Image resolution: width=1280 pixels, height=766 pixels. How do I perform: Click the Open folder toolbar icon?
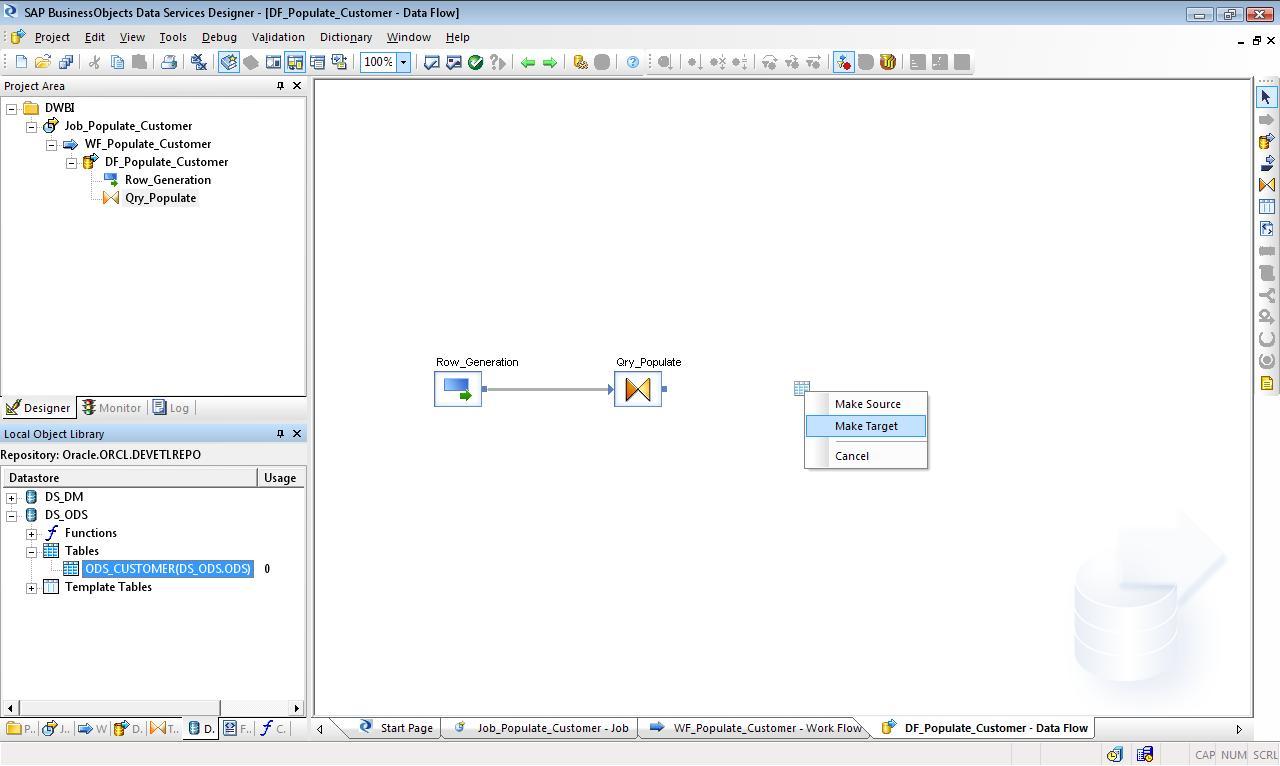(x=43, y=62)
